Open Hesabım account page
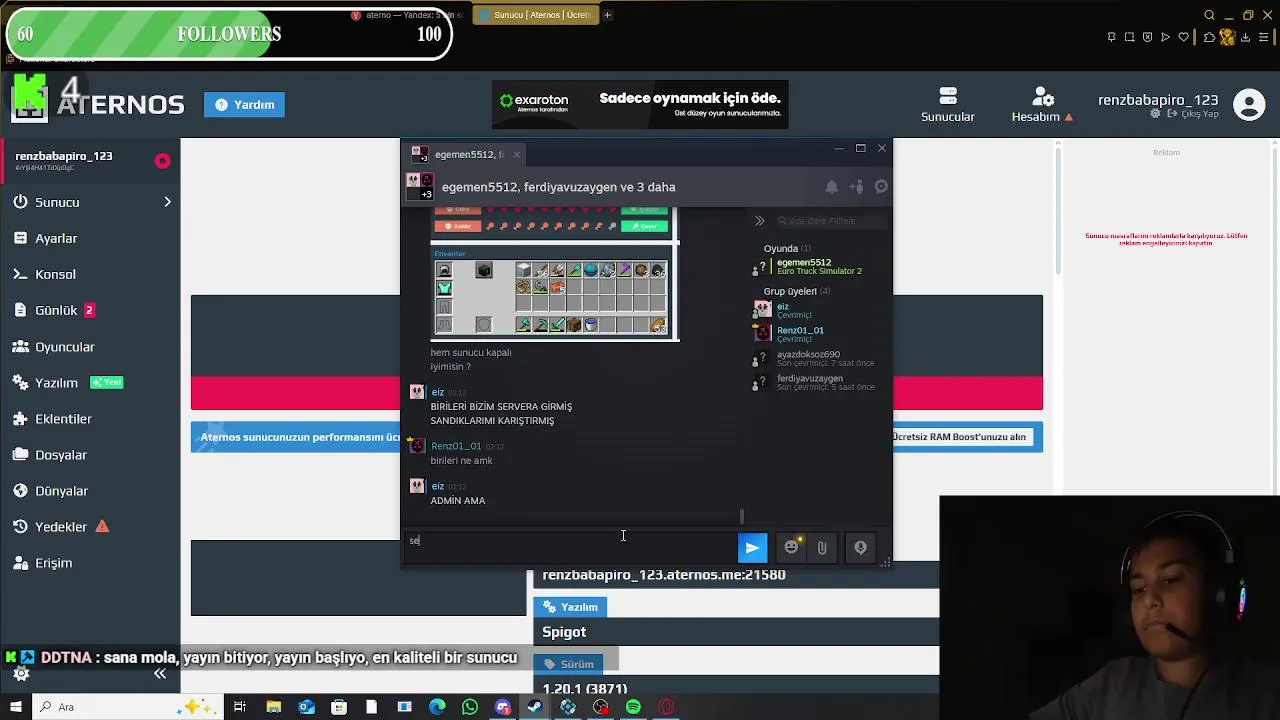Screen dimensions: 1280x720 (x=1042, y=104)
